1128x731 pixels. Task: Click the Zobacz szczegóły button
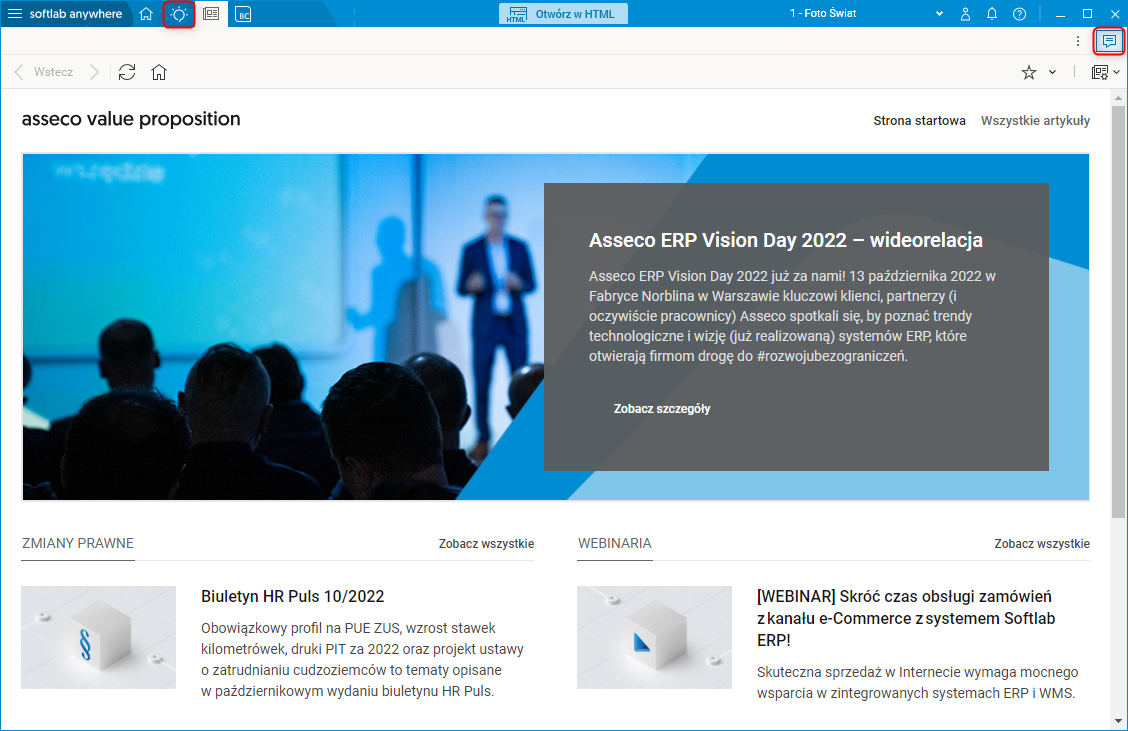pyautogui.click(x=662, y=409)
